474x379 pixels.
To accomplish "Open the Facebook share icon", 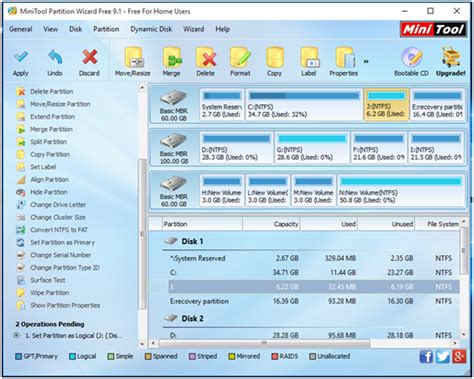I will [426, 357].
